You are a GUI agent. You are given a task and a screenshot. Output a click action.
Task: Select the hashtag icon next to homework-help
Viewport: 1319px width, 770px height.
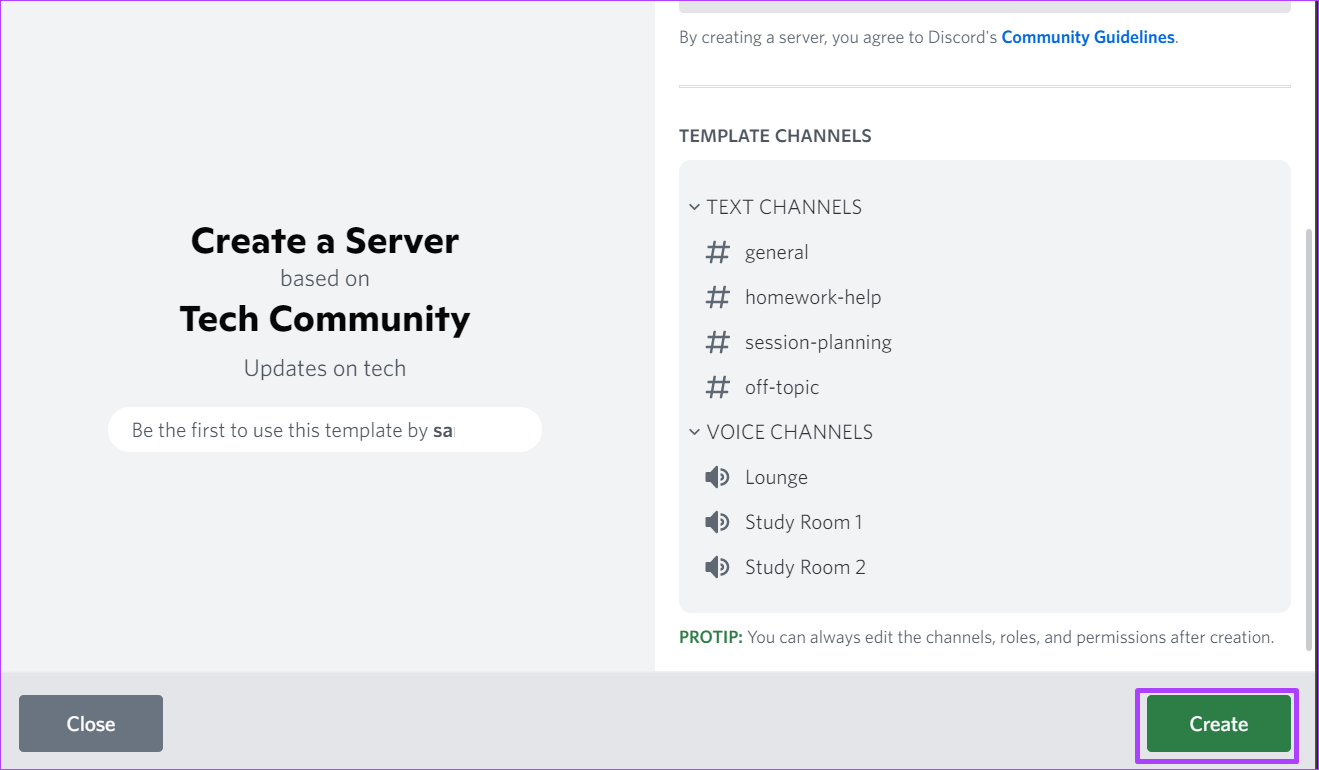coord(717,297)
